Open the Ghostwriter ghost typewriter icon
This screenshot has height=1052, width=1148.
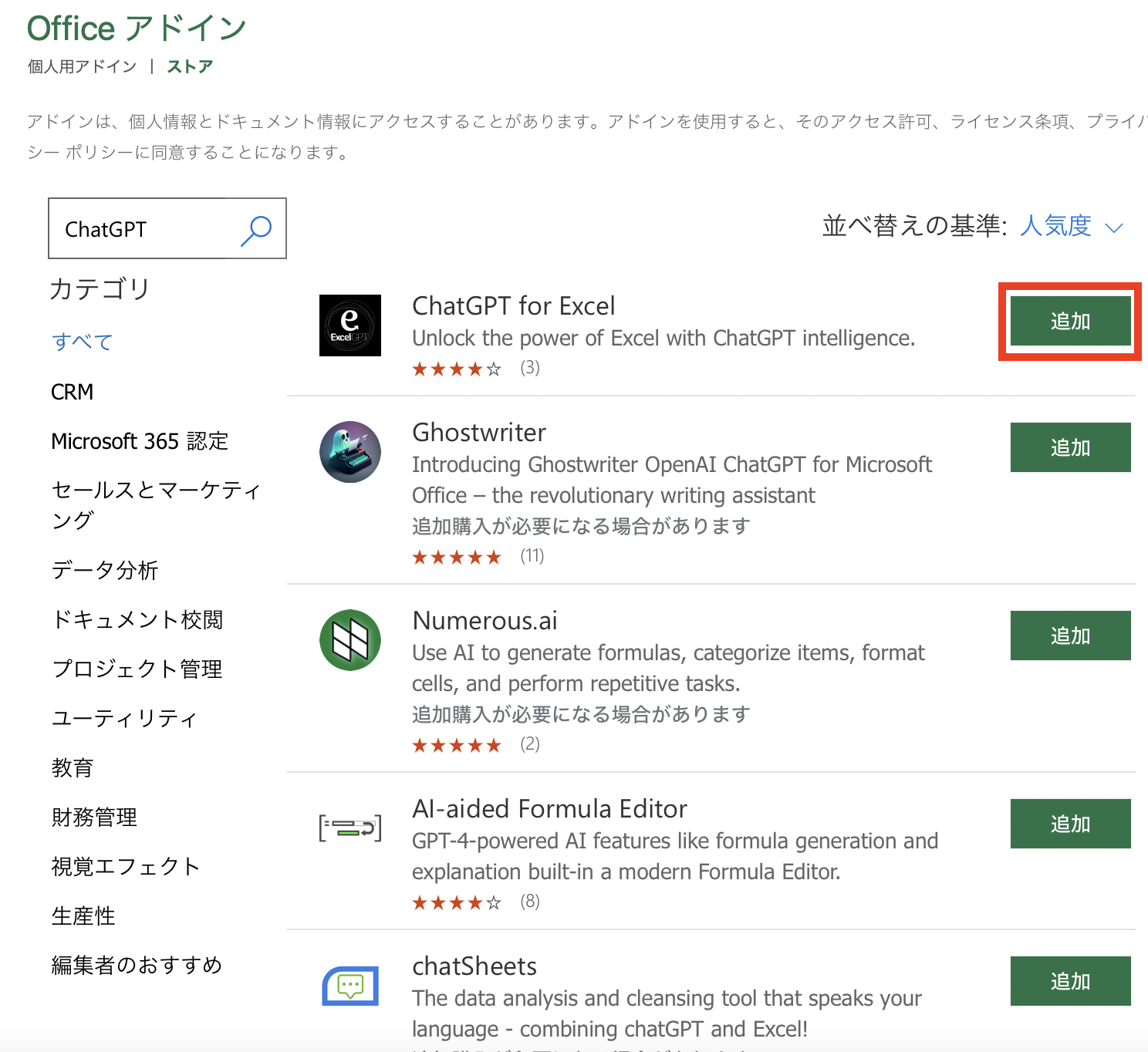[350, 452]
